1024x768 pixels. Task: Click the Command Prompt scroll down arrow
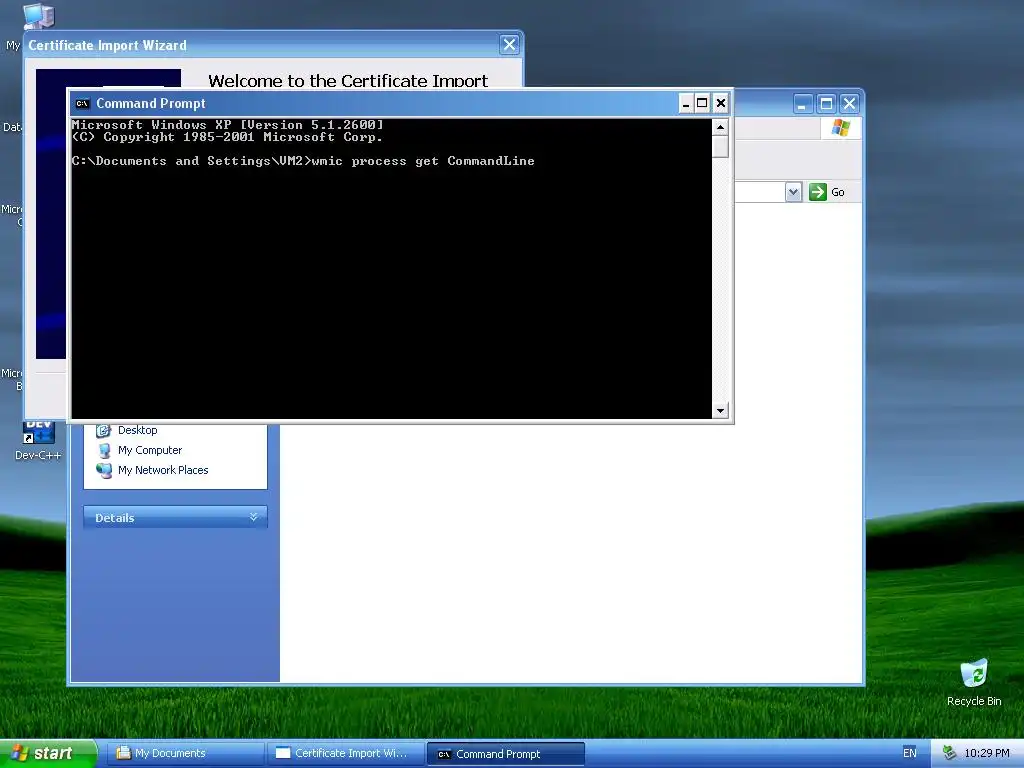pos(720,411)
